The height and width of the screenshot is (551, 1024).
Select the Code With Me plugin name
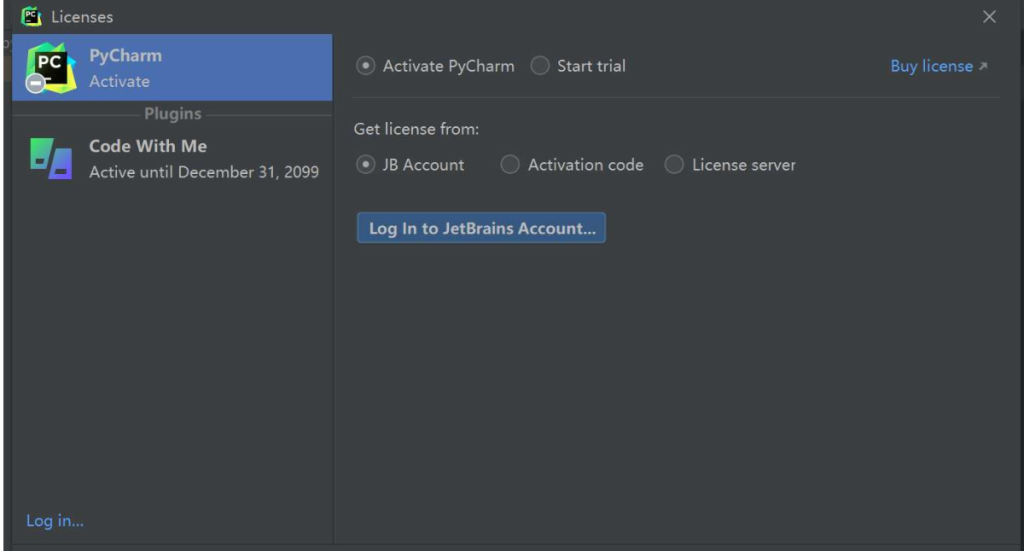[148, 146]
